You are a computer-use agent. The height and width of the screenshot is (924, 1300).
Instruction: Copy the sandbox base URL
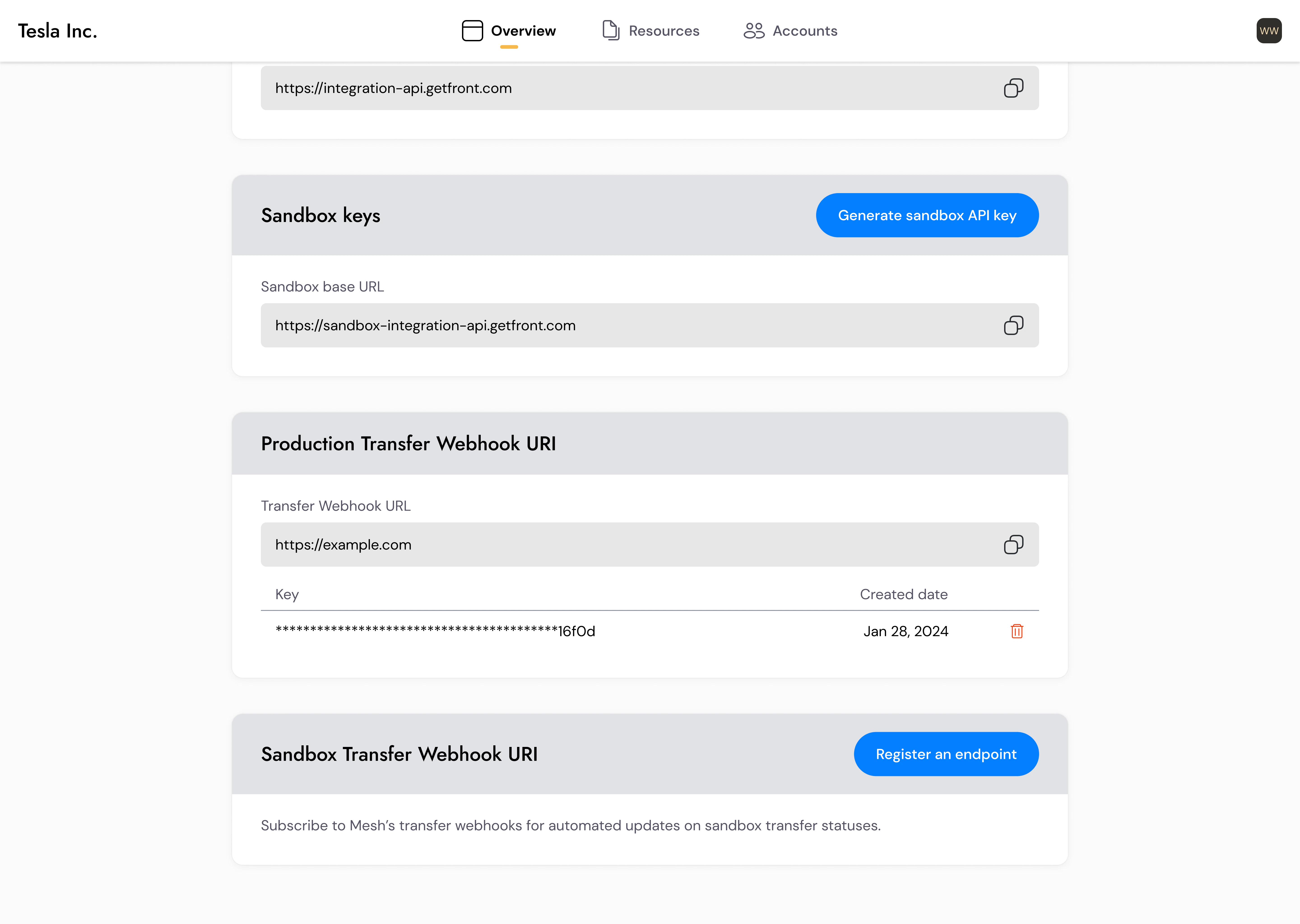click(x=1014, y=325)
